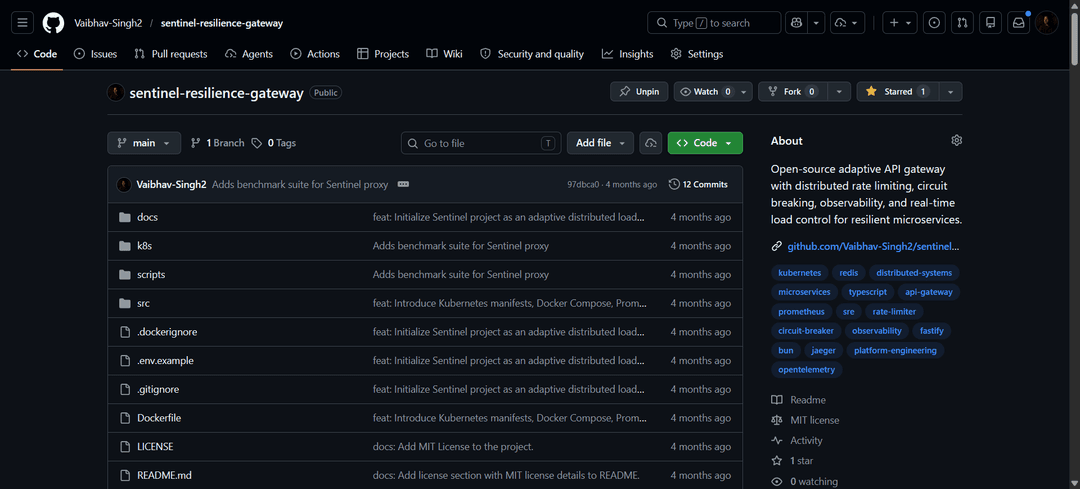The width and height of the screenshot is (1080, 489).
Task: Unstar the repository with Starred button
Action: coord(897,92)
